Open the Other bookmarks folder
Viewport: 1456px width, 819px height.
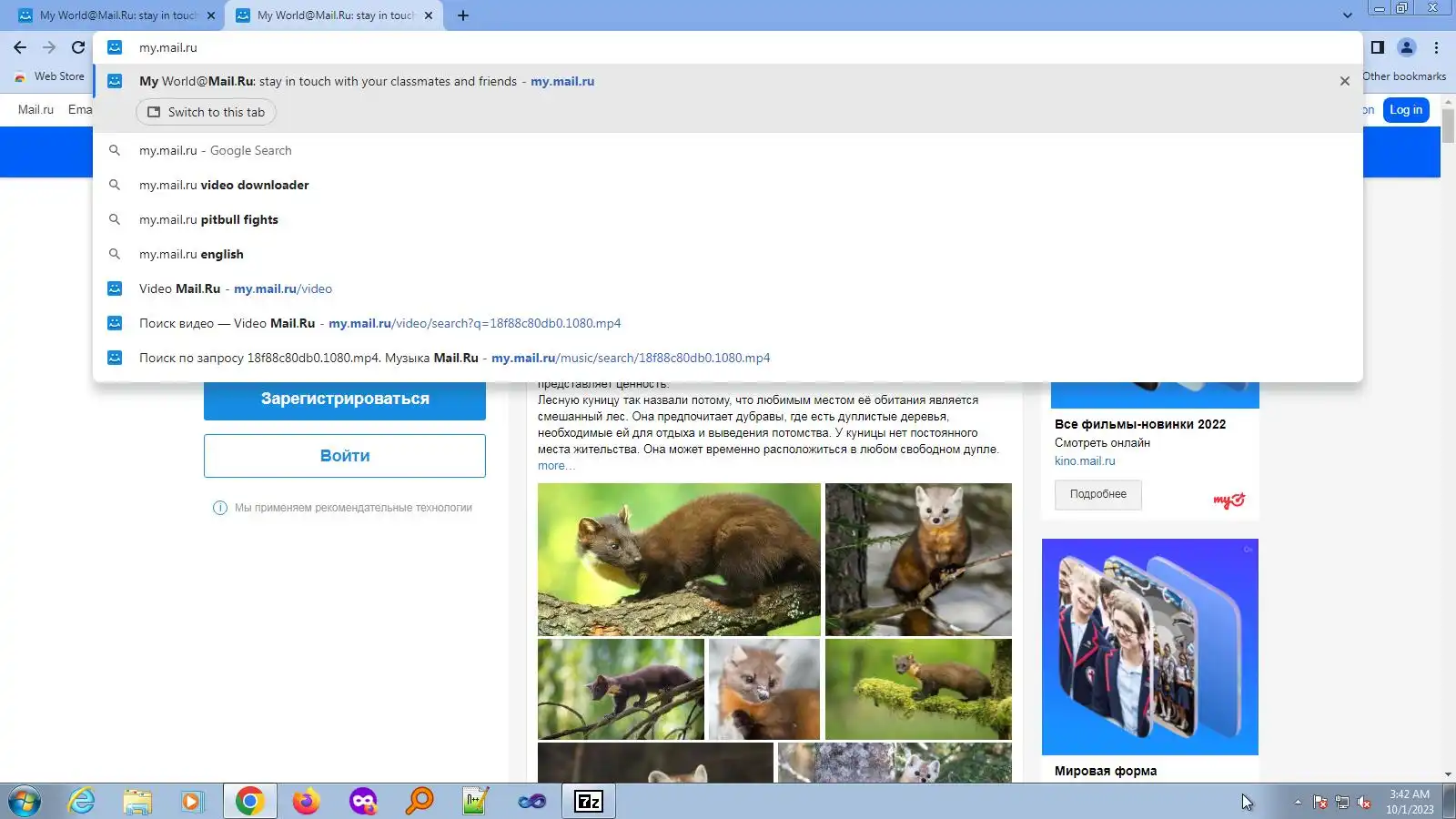tap(1404, 76)
